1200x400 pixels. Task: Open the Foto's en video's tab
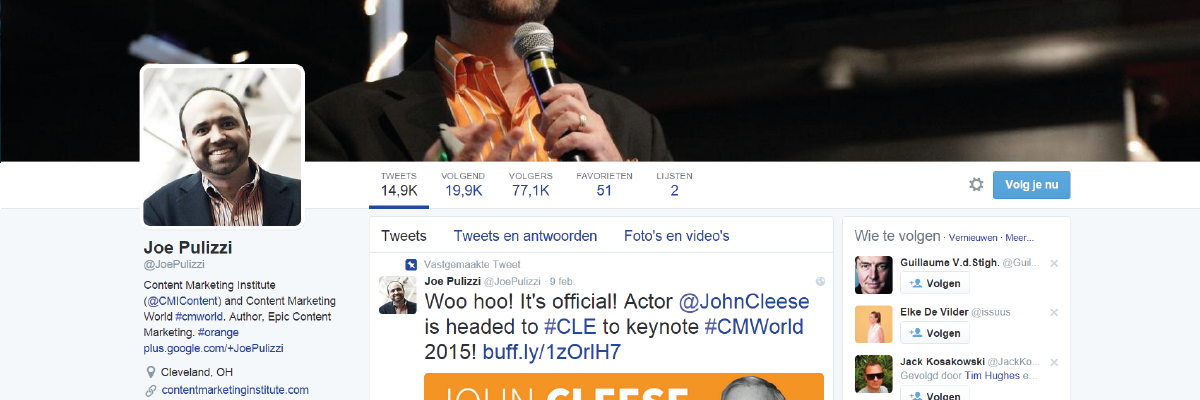point(676,236)
